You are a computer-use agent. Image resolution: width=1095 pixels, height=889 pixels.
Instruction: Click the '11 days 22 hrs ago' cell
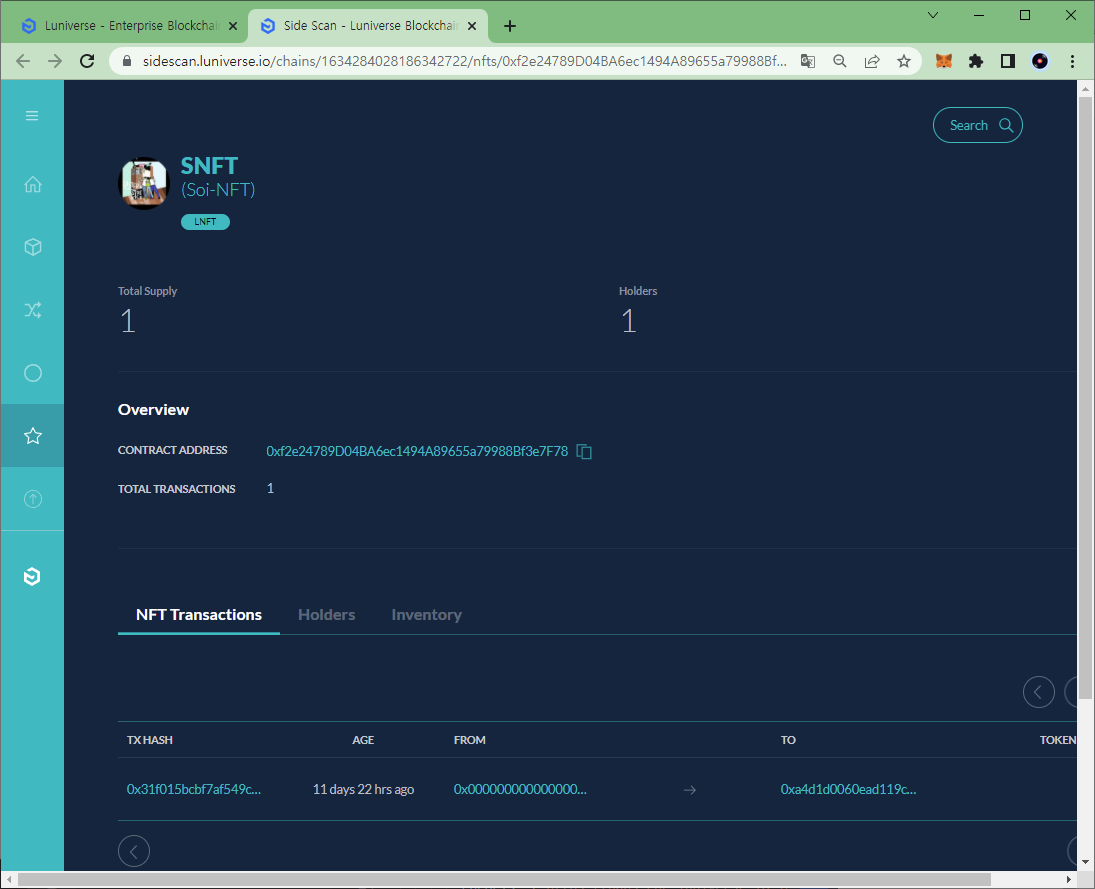(x=363, y=789)
